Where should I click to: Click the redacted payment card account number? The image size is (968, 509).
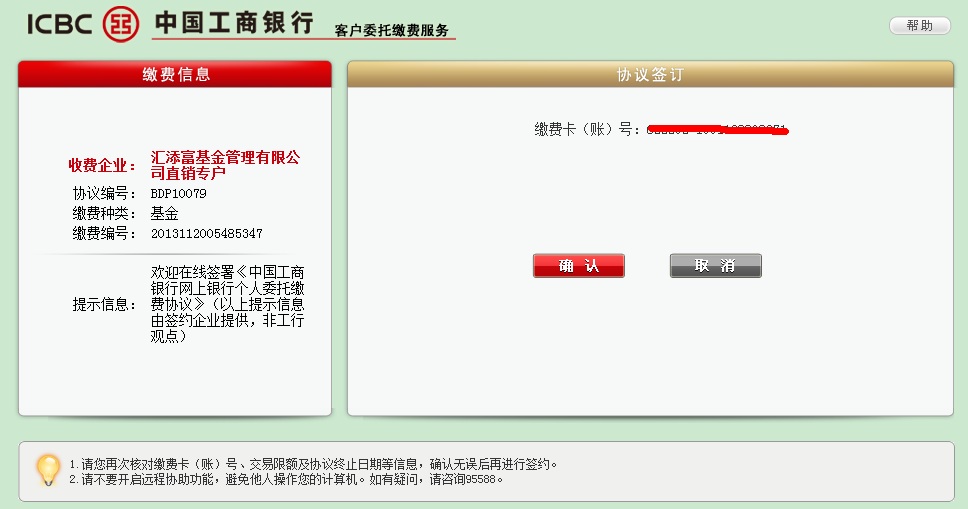pos(717,130)
